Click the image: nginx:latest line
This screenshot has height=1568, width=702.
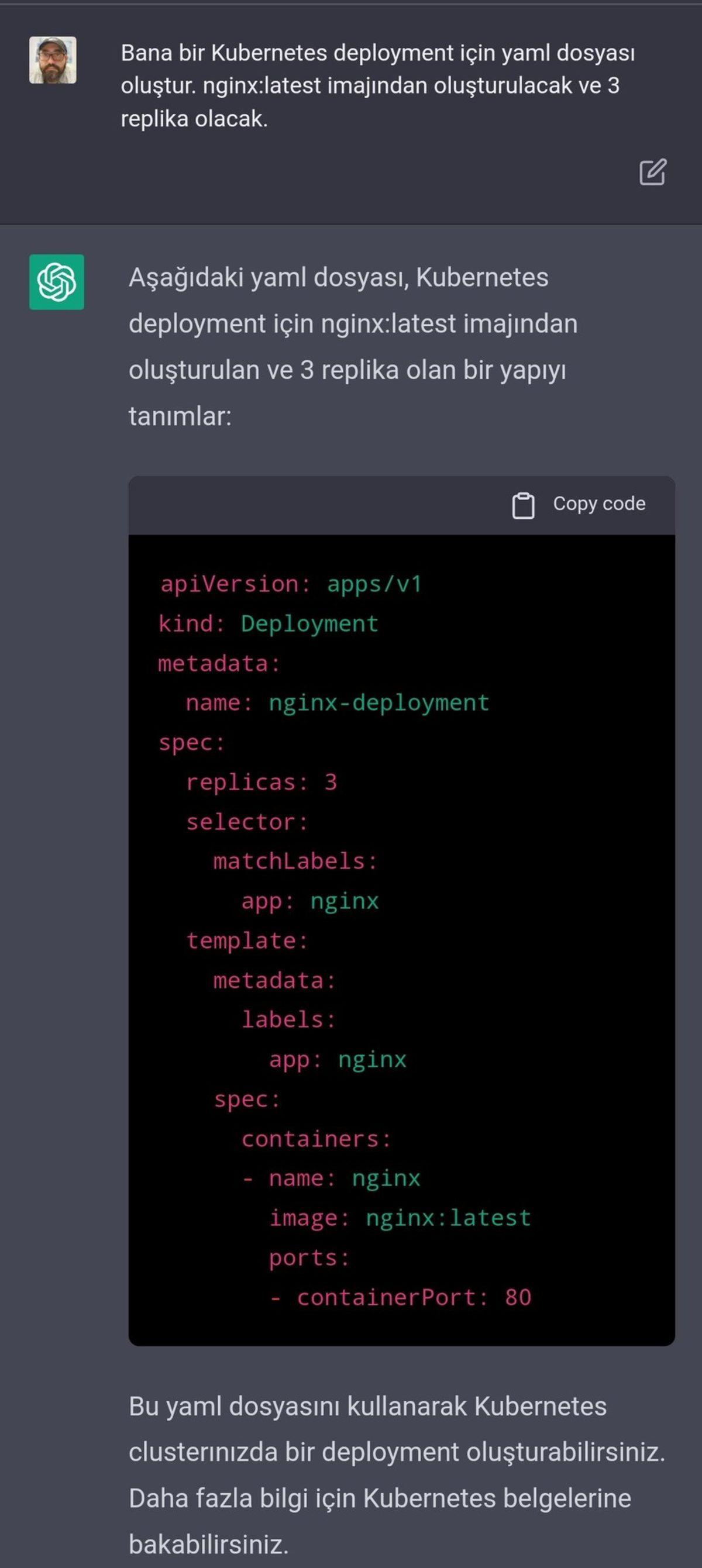pos(400,1218)
